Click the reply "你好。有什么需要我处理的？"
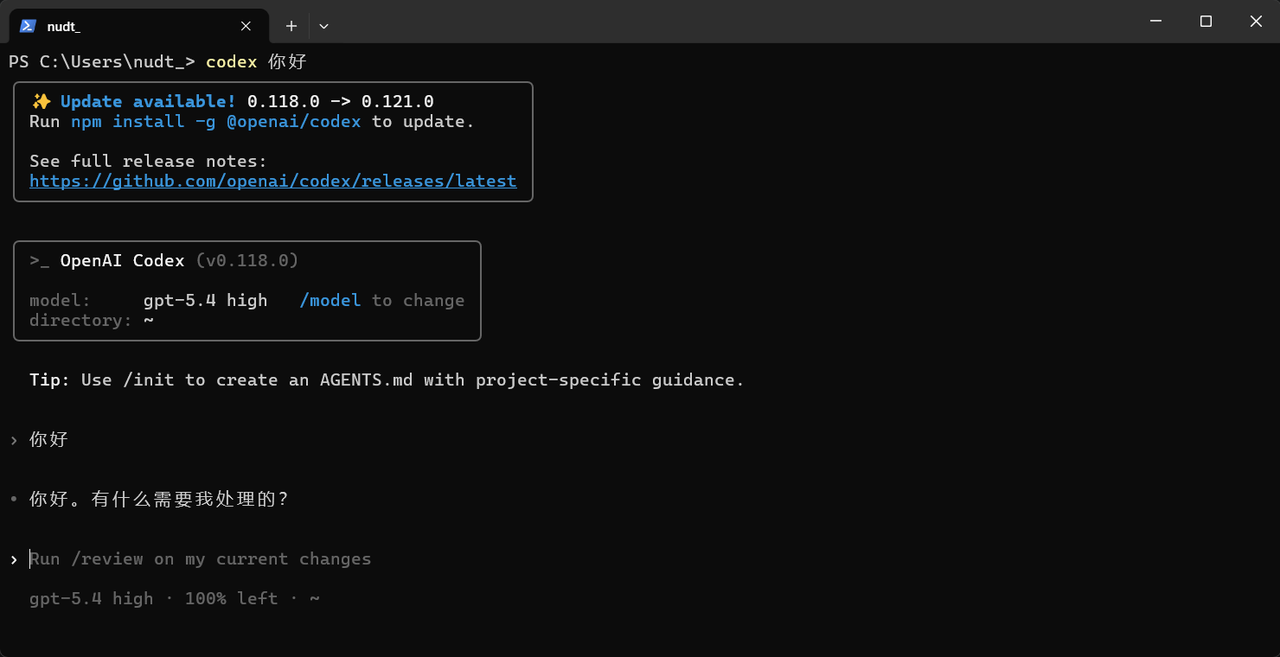Screen dimensions: 1280x657 click(x=159, y=499)
